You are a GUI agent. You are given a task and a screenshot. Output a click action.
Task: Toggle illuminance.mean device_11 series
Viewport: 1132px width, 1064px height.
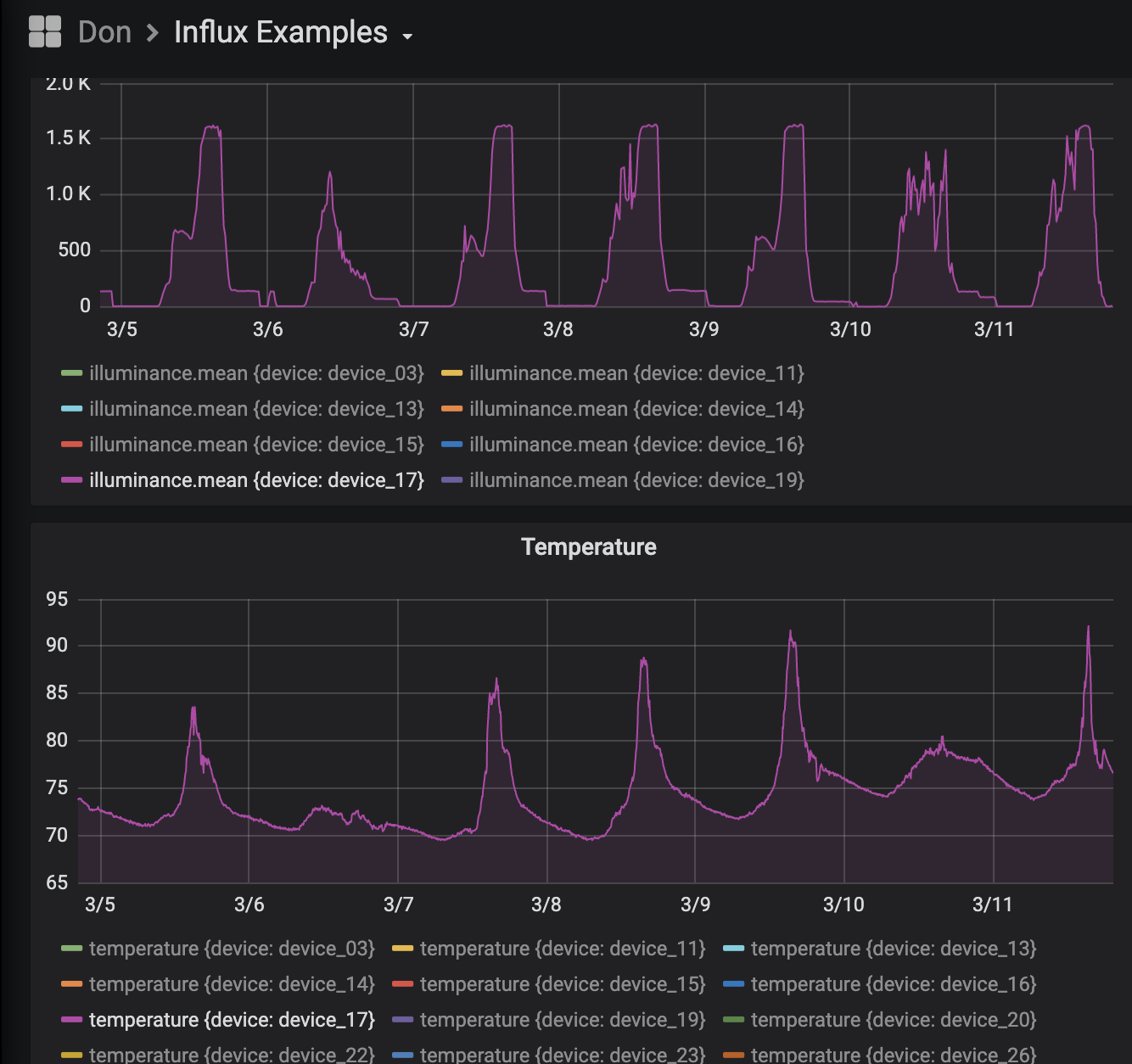click(636, 373)
